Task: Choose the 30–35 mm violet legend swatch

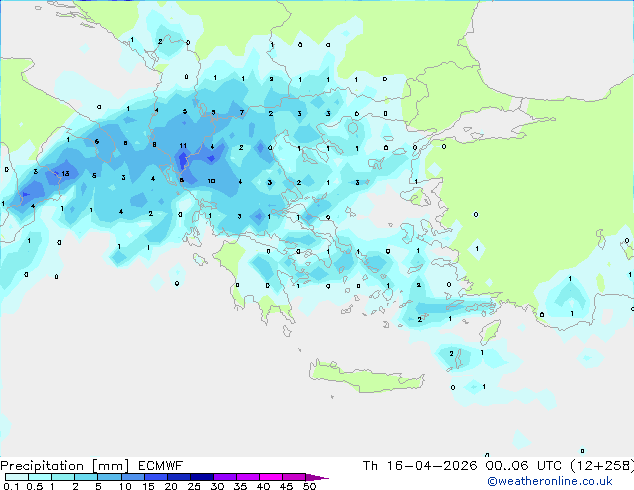Action: click(x=224, y=477)
